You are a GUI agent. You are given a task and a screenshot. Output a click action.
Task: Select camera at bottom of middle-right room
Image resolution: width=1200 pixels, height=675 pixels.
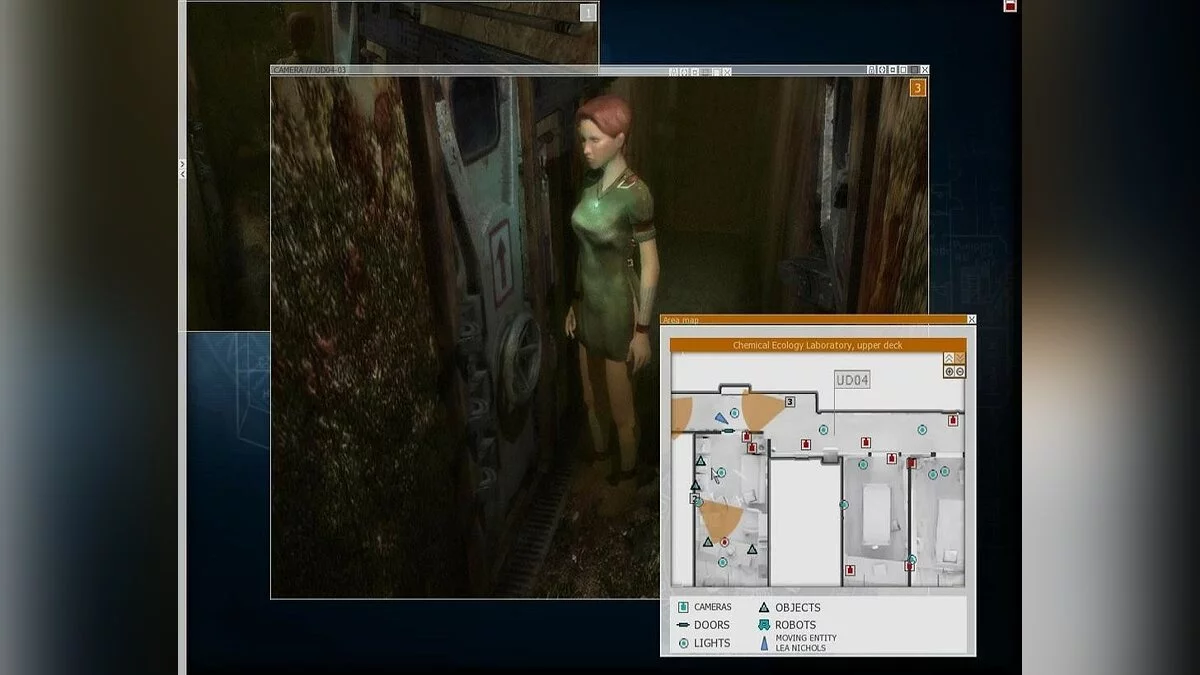coord(850,570)
